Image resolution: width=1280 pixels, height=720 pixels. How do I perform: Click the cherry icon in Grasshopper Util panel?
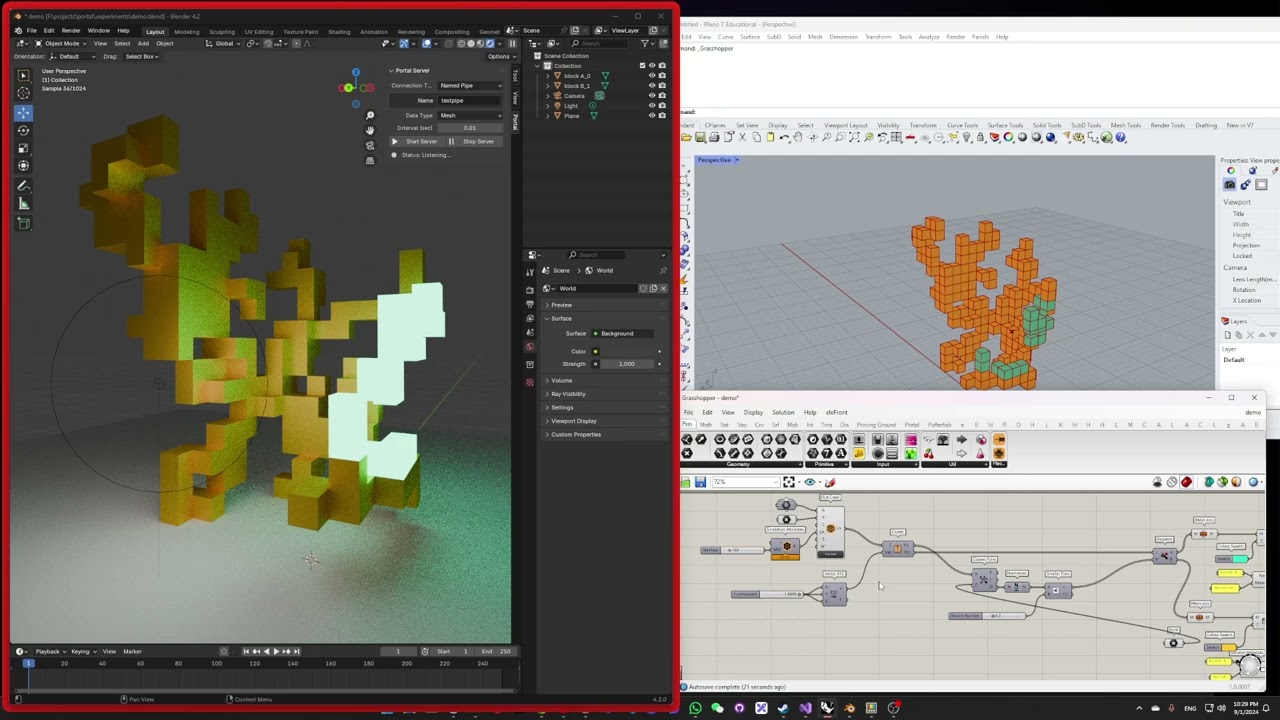[928, 455]
